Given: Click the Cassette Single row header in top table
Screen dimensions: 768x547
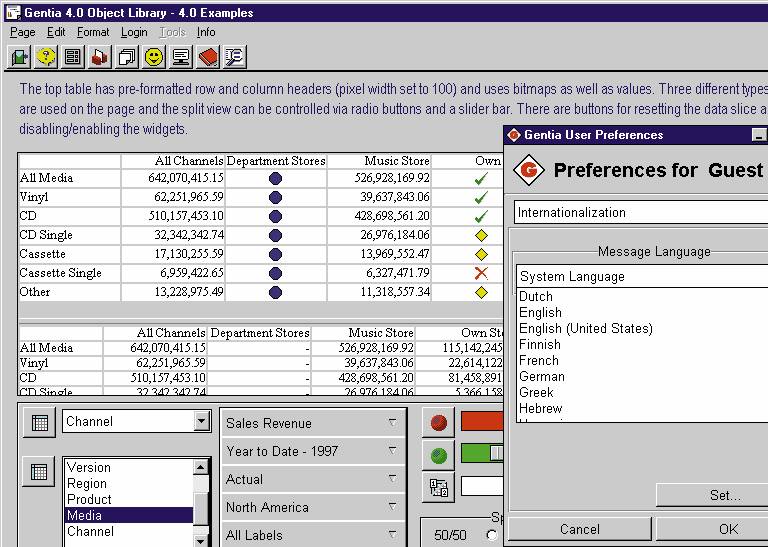Looking at the screenshot, I should pyautogui.click(x=69, y=273).
